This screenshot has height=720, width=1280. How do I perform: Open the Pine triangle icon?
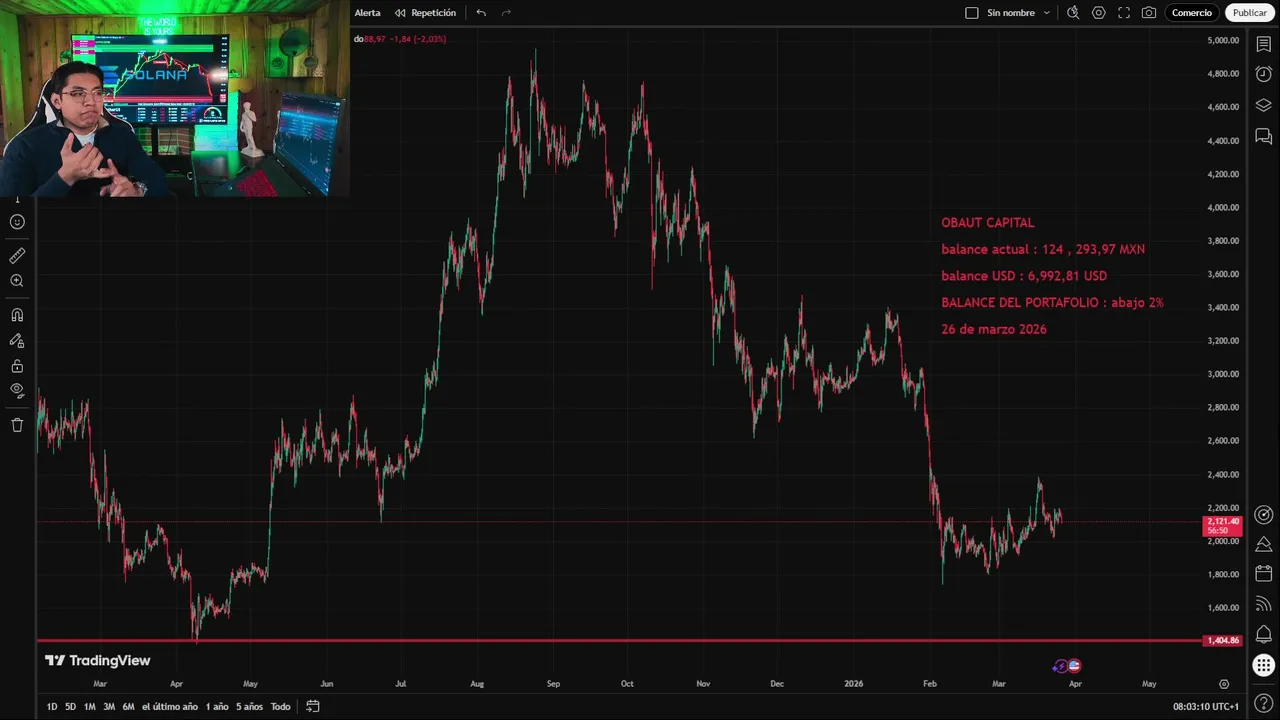[x=1264, y=545]
